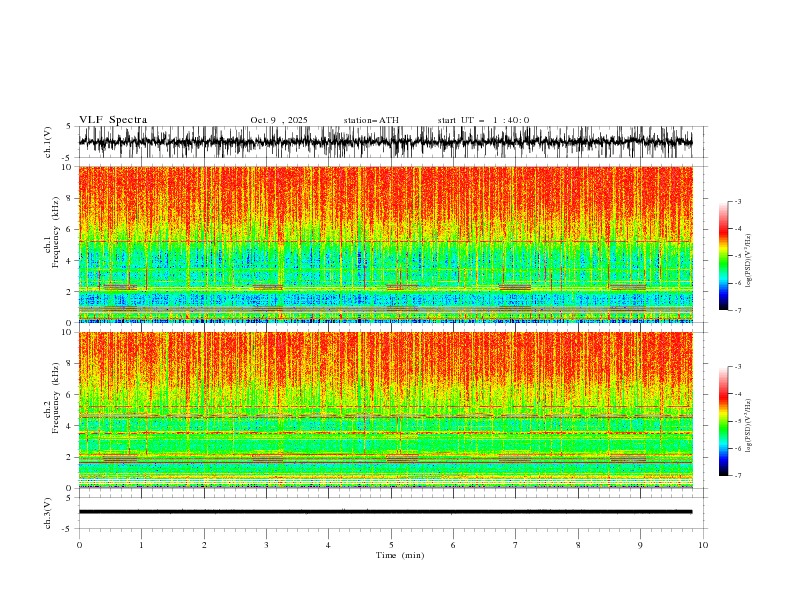792x612 pixels.
Task: Click the "-3" label on upper color bar
Action: (x=737, y=201)
